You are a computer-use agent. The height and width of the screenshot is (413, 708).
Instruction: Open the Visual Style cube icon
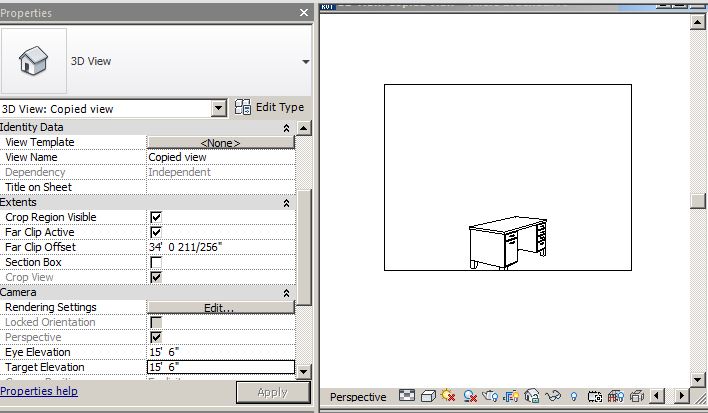point(428,396)
